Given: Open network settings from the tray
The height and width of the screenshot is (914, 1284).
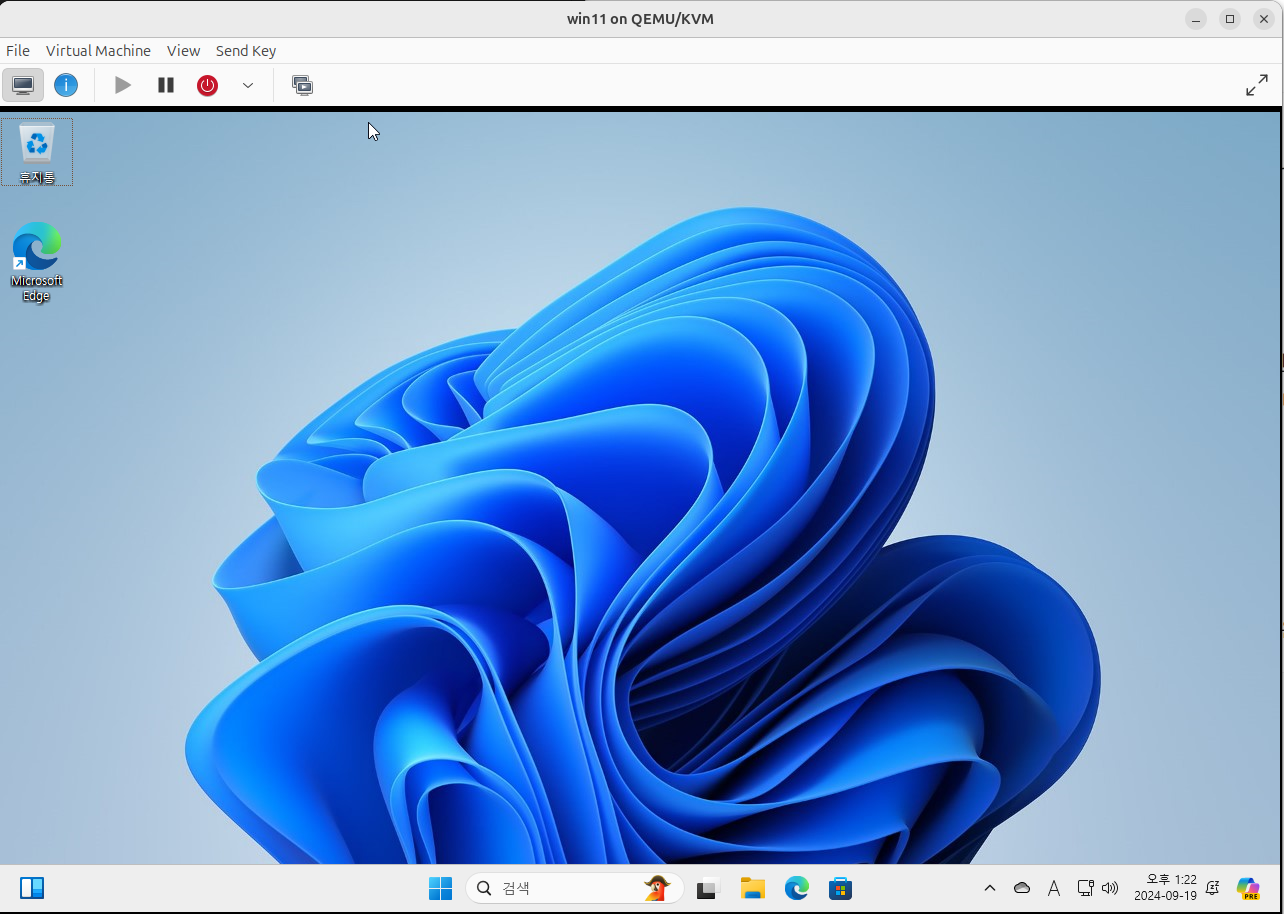Looking at the screenshot, I should 1085,888.
